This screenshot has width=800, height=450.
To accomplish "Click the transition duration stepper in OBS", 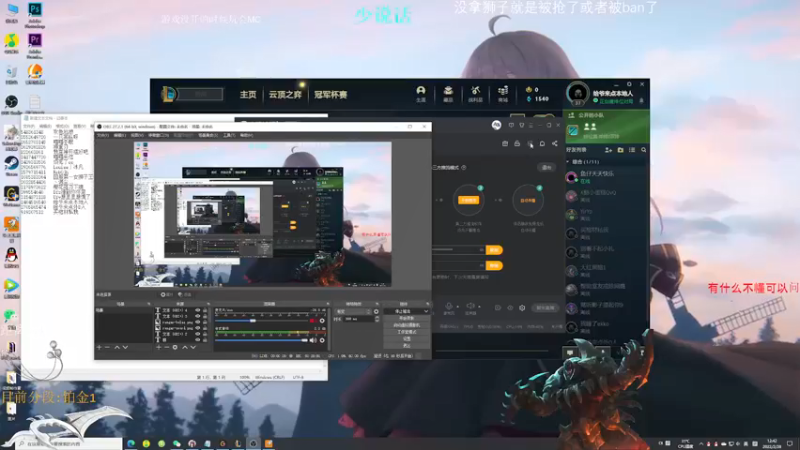I will [377, 319].
